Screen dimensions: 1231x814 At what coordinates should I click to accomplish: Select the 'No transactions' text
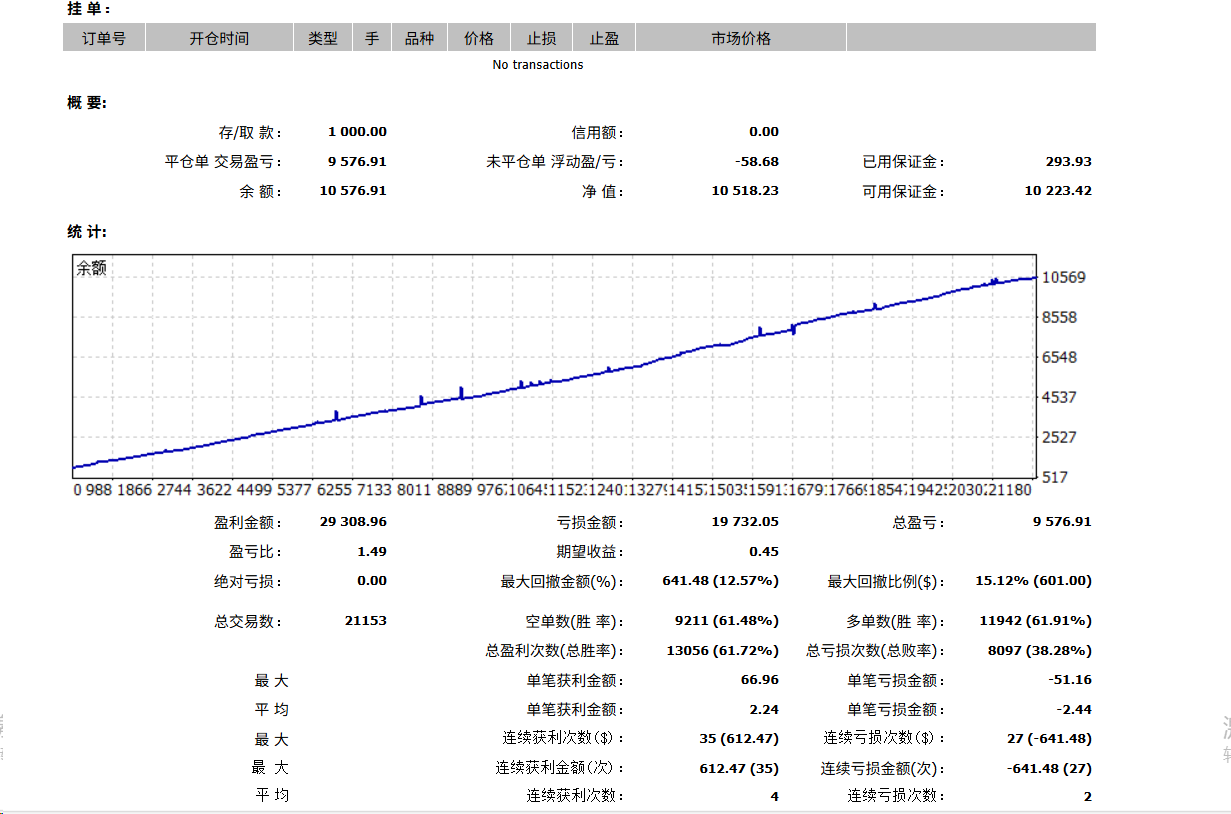click(x=538, y=65)
